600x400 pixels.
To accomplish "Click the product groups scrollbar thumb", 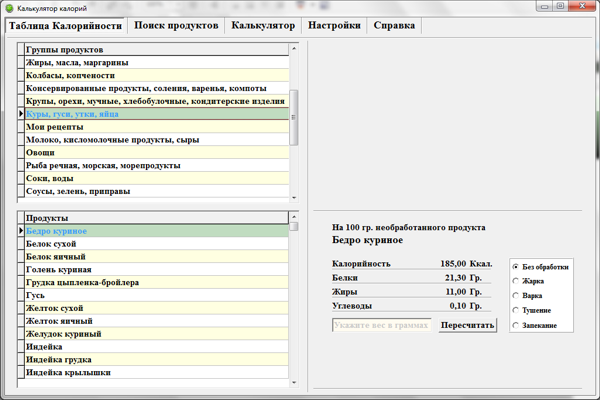I will pyautogui.click(x=294, y=117).
